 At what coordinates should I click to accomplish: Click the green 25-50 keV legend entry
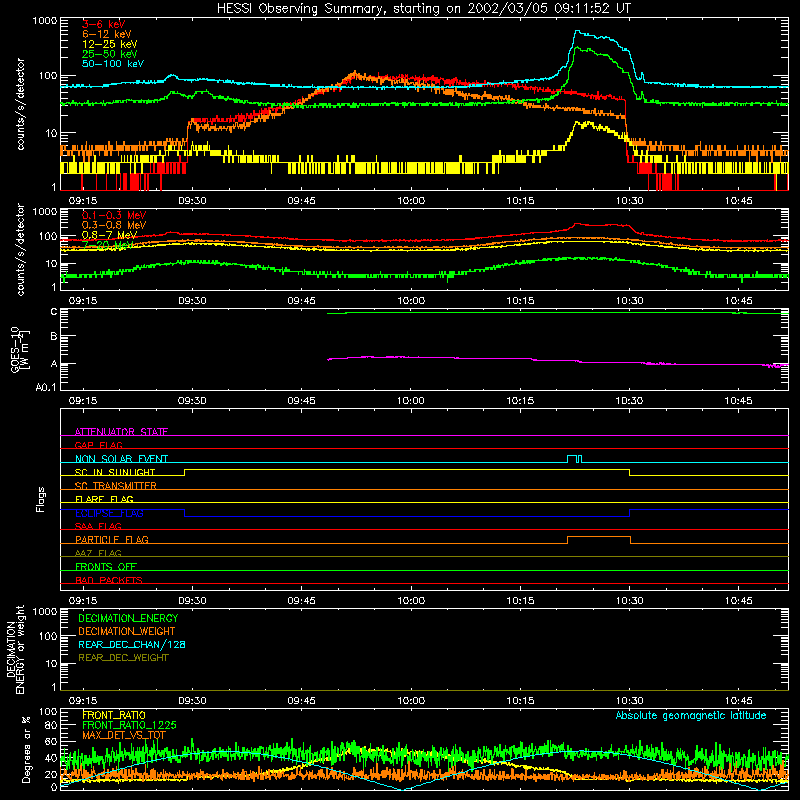[110, 54]
